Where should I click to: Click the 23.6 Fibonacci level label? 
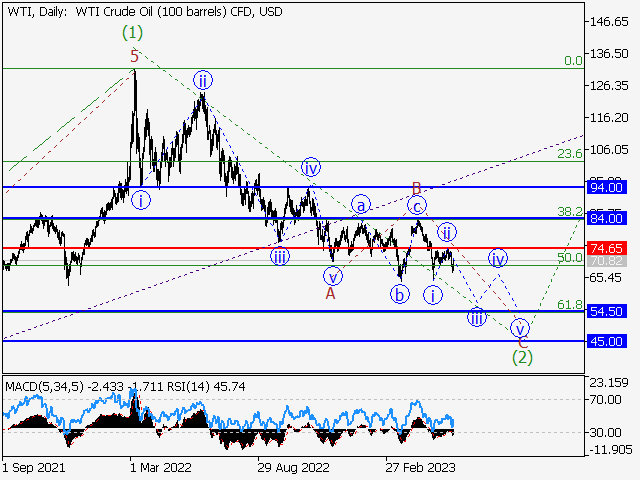tap(571, 153)
